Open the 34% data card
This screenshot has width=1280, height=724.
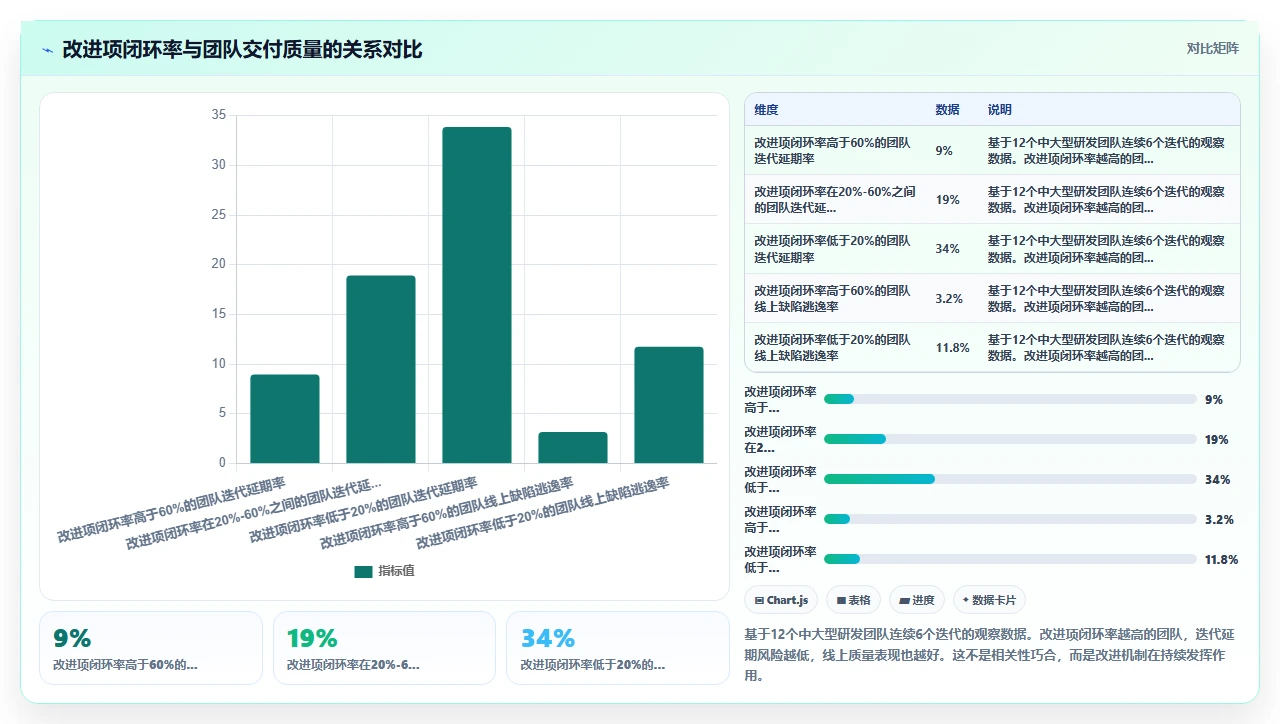point(618,648)
